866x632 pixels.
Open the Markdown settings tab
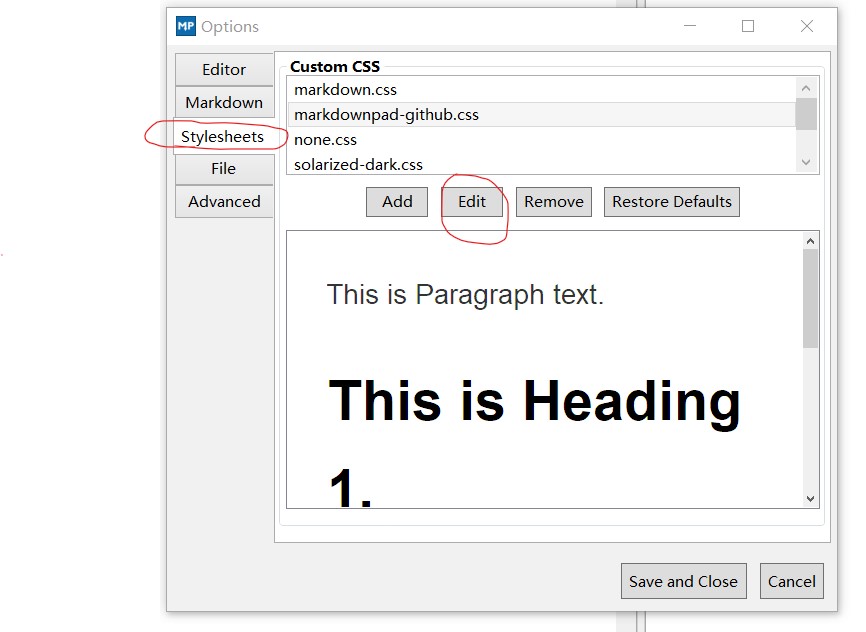(223, 102)
